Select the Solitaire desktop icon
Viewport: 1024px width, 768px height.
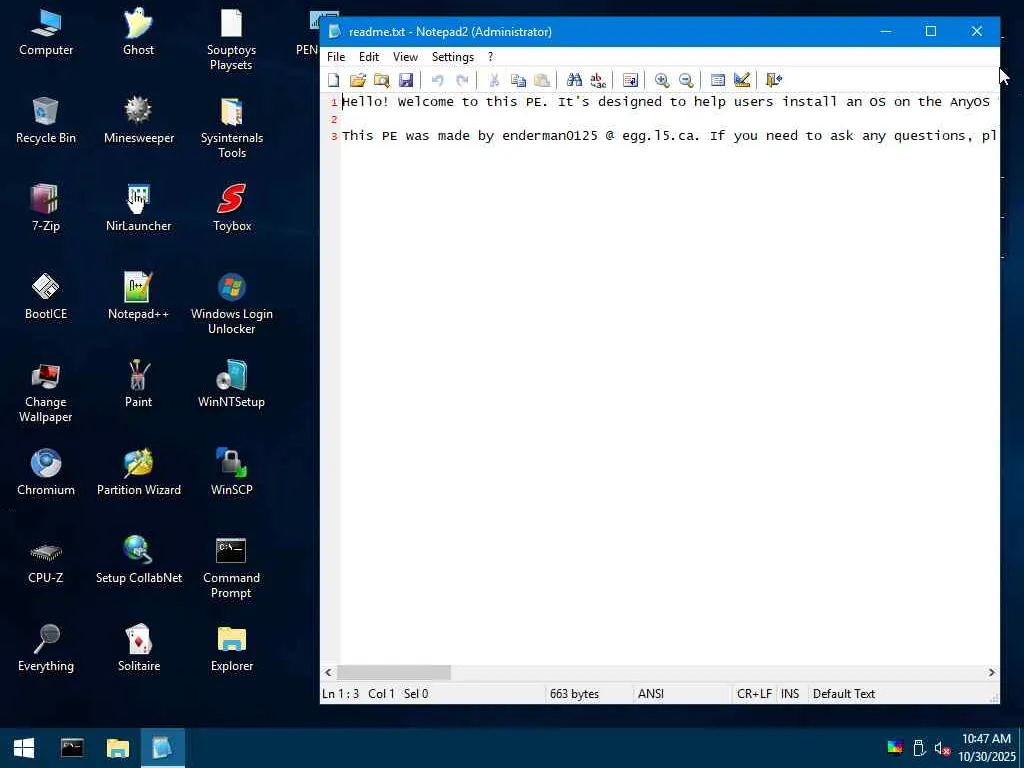138,648
